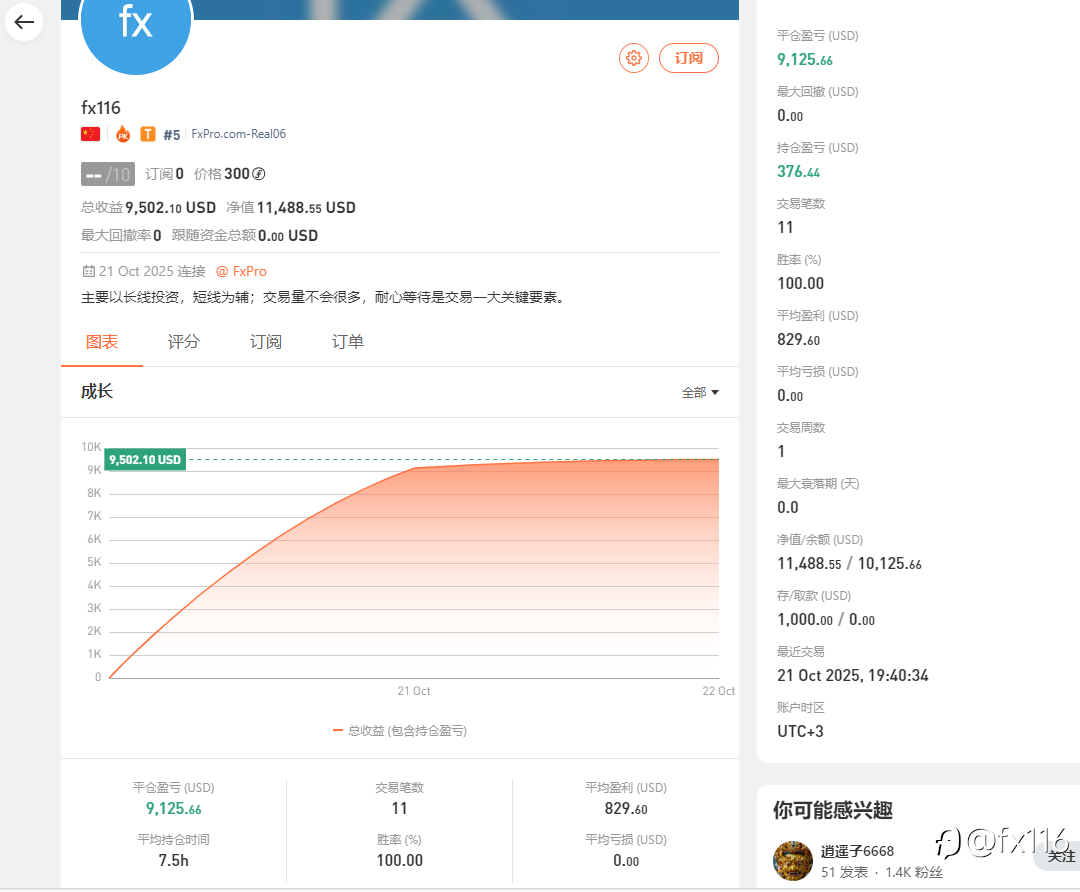Click the PK flame badge icon
The image size is (1080, 892).
click(123, 134)
